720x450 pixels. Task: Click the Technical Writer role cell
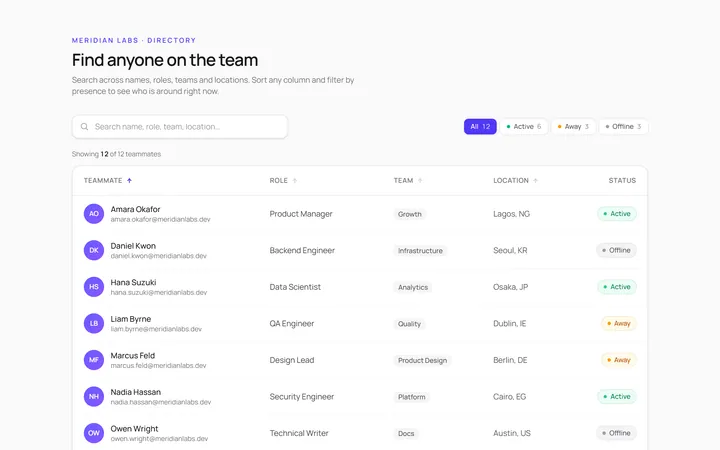click(299, 433)
